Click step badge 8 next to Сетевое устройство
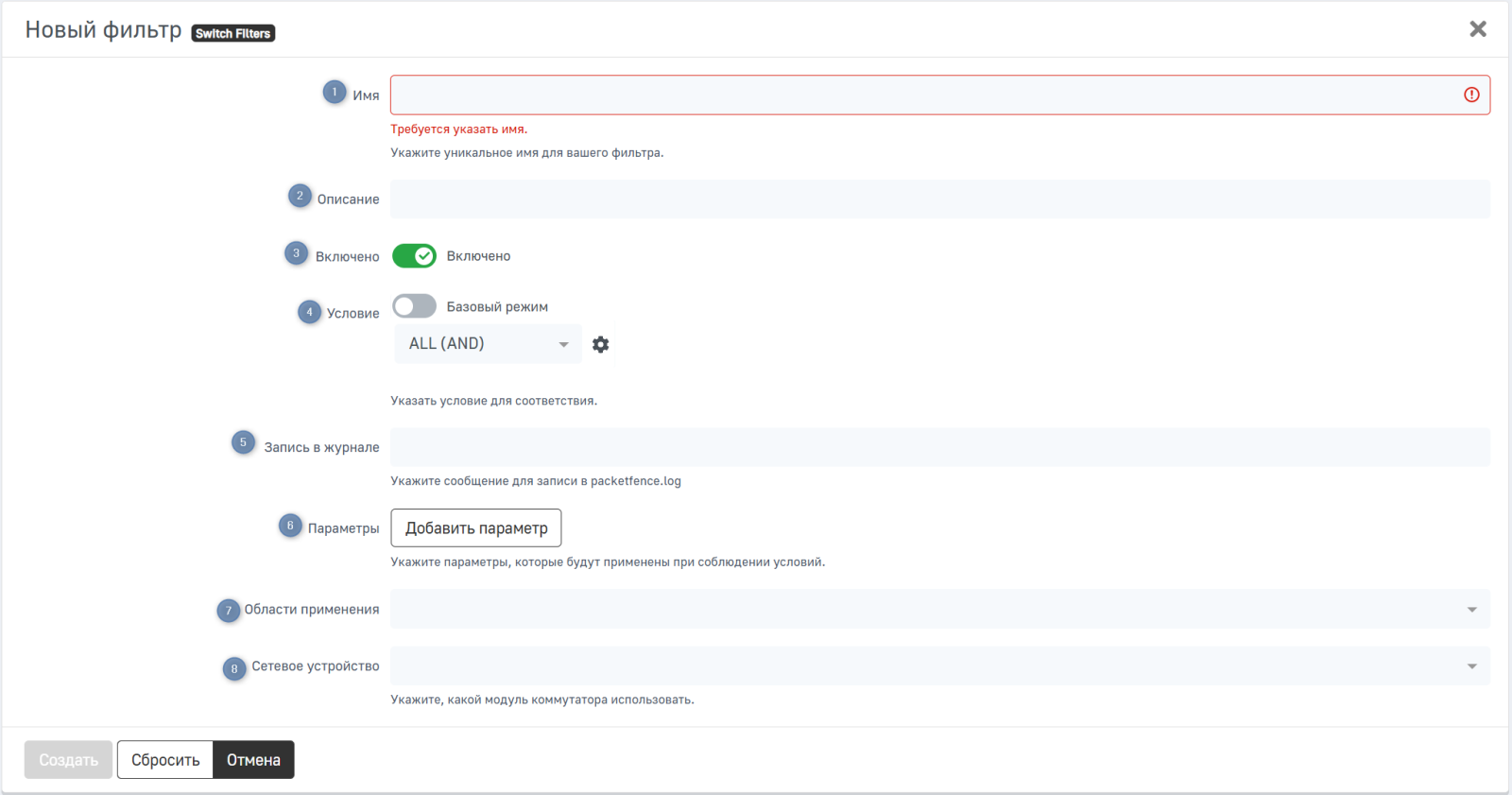The height and width of the screenshot is (795, 1512). (234, 668)
